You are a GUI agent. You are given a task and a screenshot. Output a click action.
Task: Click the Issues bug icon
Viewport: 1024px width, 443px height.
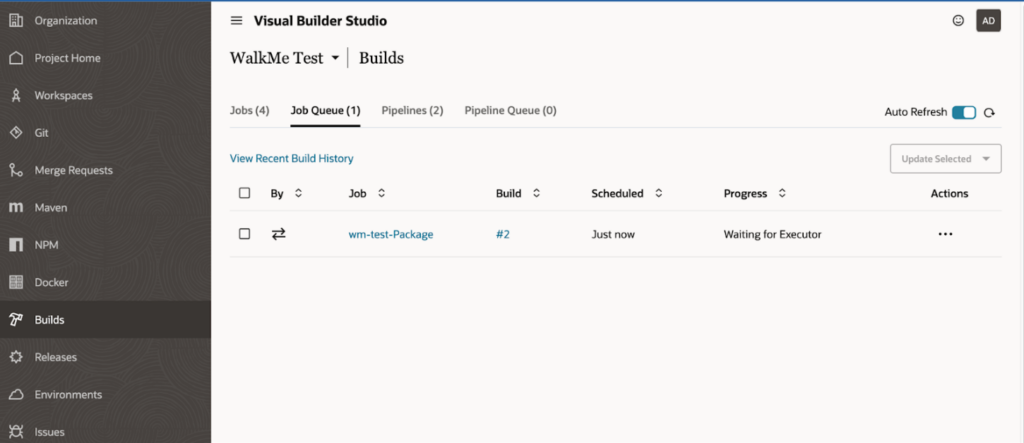point(16,432)
